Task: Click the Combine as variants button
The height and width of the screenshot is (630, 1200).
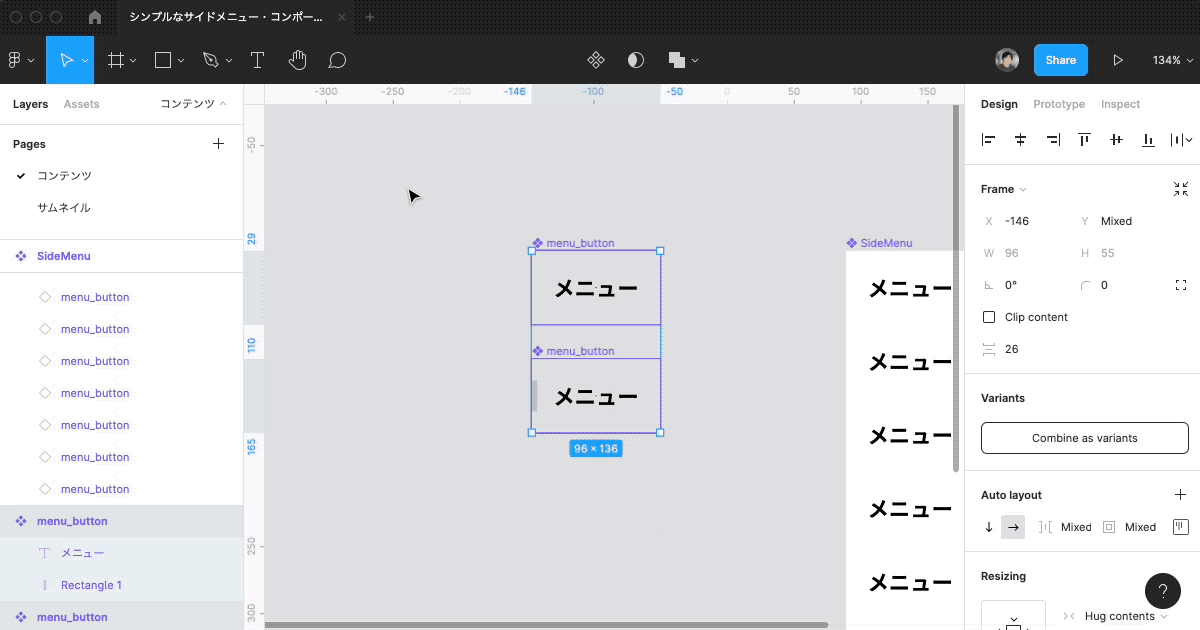Action: pyautogui.click(x=1084, y=438)
